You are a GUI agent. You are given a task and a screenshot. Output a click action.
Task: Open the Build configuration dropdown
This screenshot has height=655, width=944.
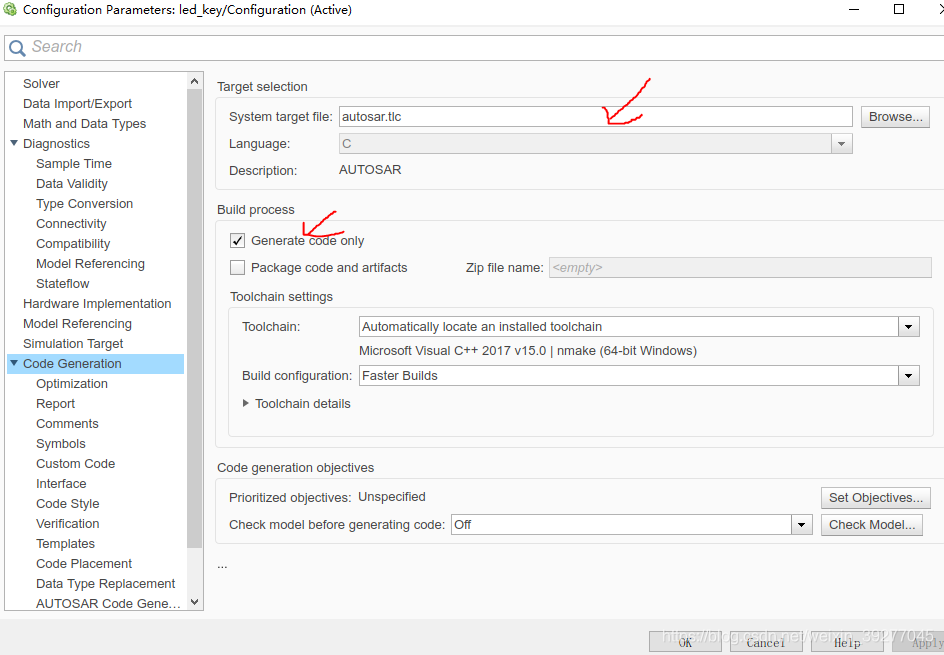click(x=908, y=376)
